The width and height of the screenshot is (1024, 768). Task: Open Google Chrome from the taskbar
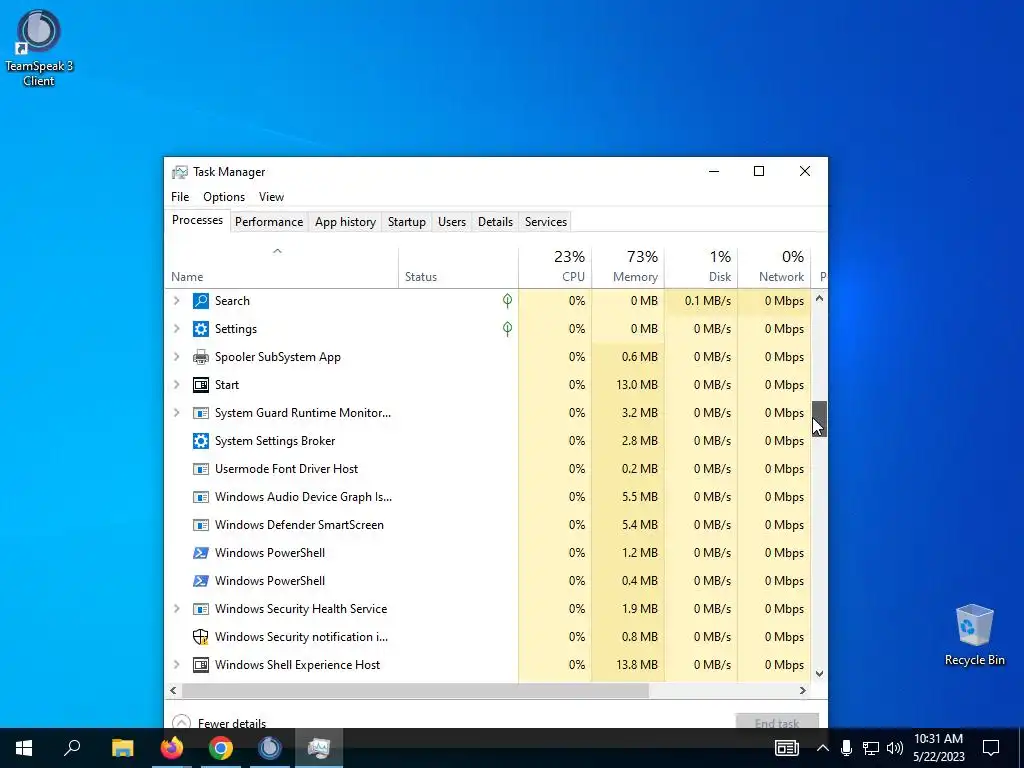(221, 748)
